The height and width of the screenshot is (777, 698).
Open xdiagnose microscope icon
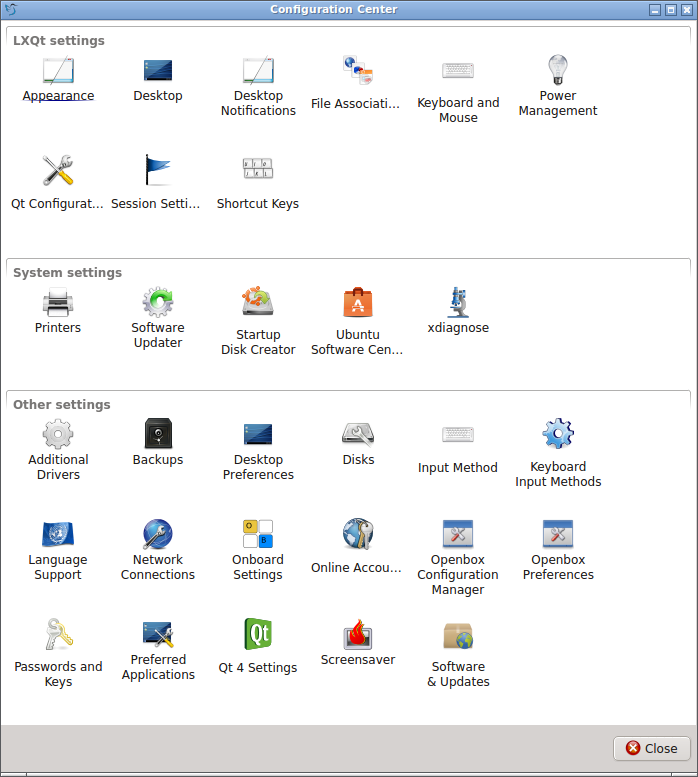pyautogui.click(x=458, y=302)
